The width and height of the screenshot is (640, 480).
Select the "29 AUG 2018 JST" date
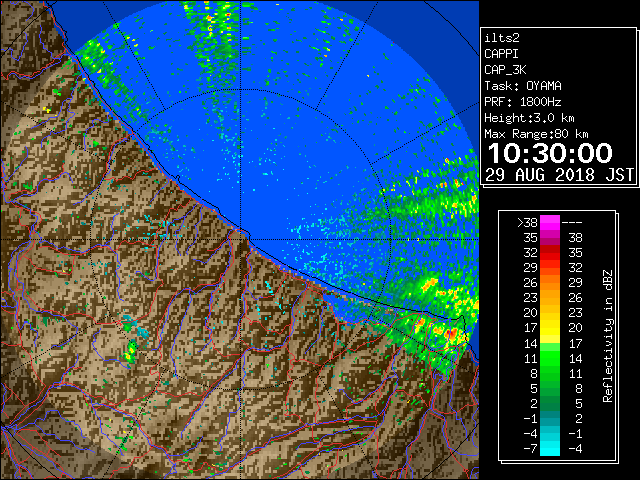tap(560, 175)
